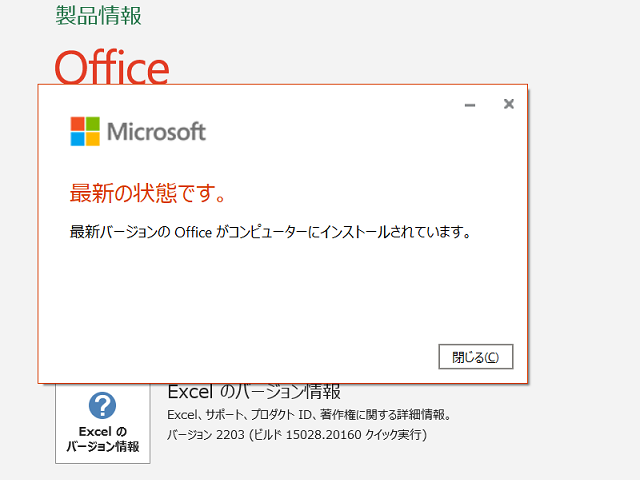
Task: Click the バージョン 2203 version text
Action: pos(206,435)
